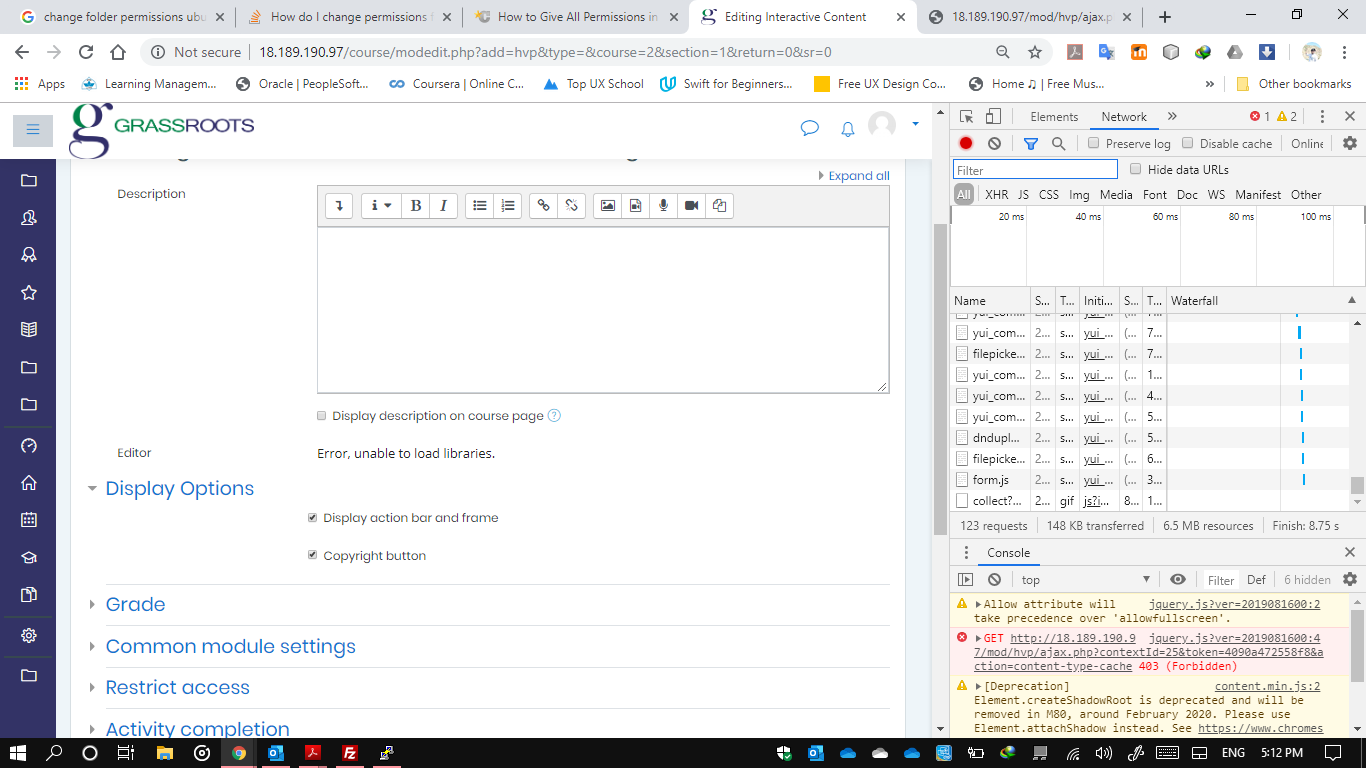
Task: Filter network requests by Doc
Action: (x=1187, y=195)
